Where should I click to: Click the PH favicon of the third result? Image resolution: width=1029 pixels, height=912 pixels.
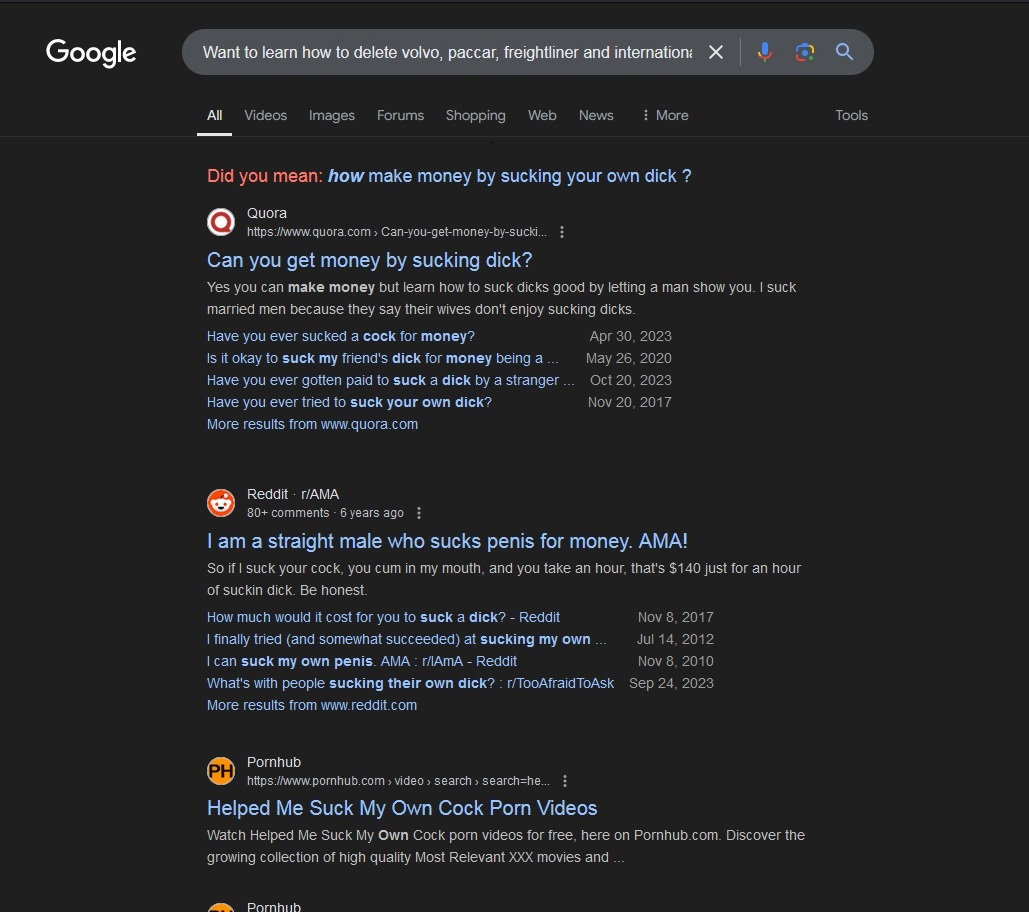click(x=221, y=771)
